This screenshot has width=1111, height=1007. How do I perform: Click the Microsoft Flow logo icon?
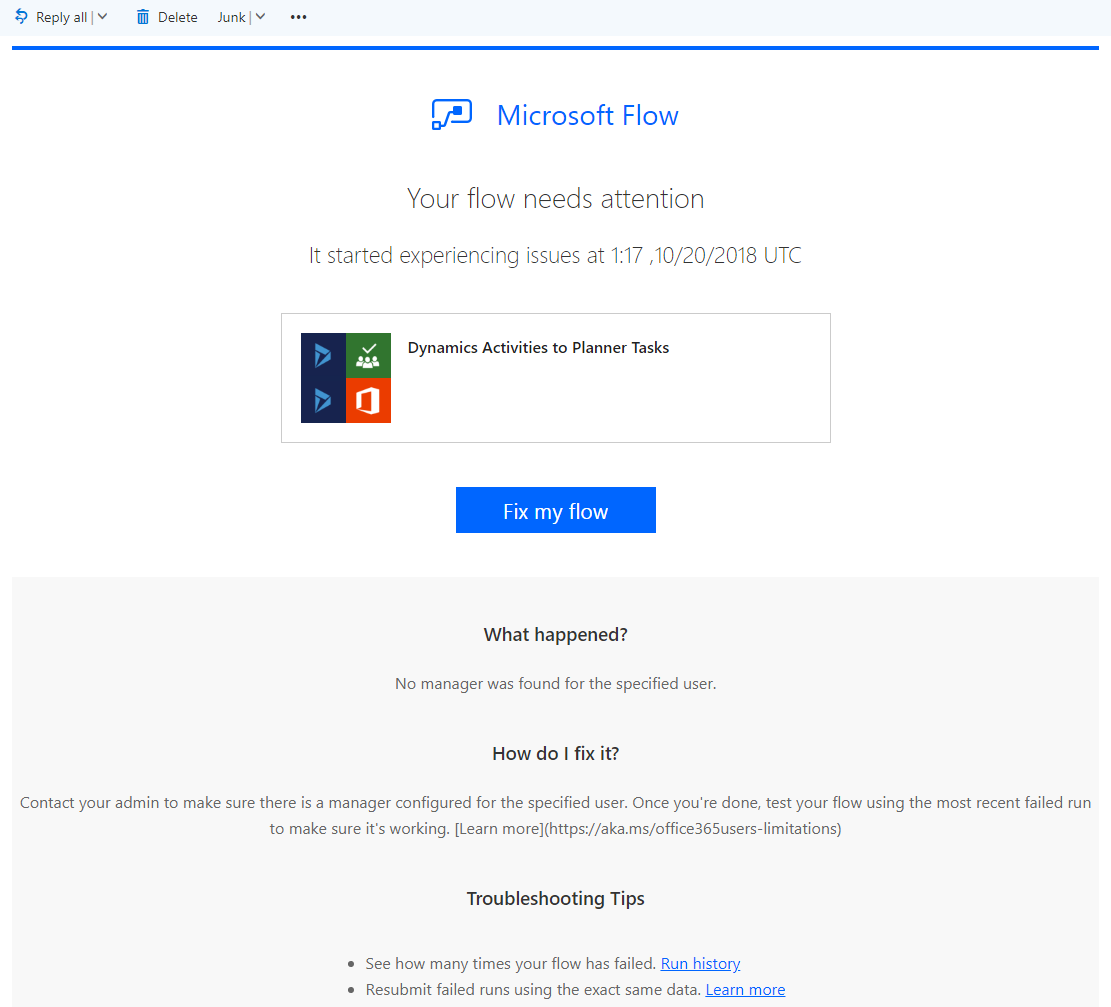point(451,114)
